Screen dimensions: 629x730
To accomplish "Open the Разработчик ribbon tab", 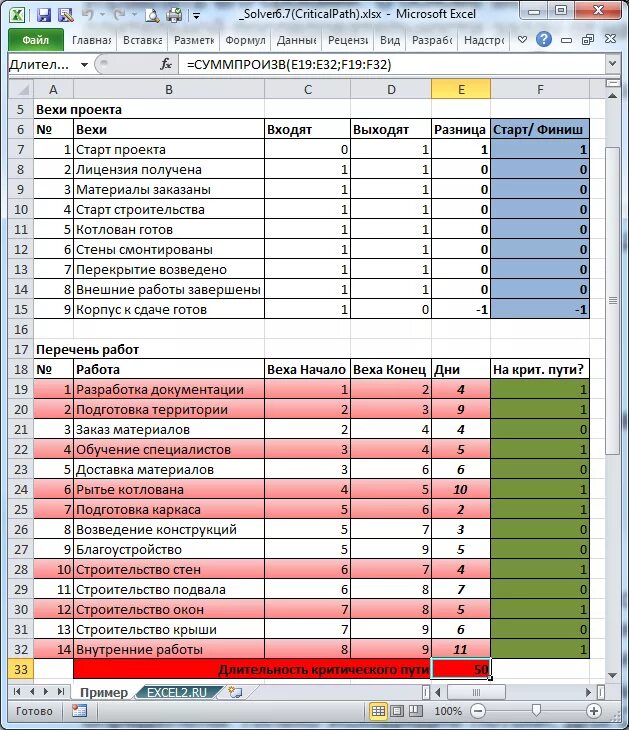I will point(432,41).
